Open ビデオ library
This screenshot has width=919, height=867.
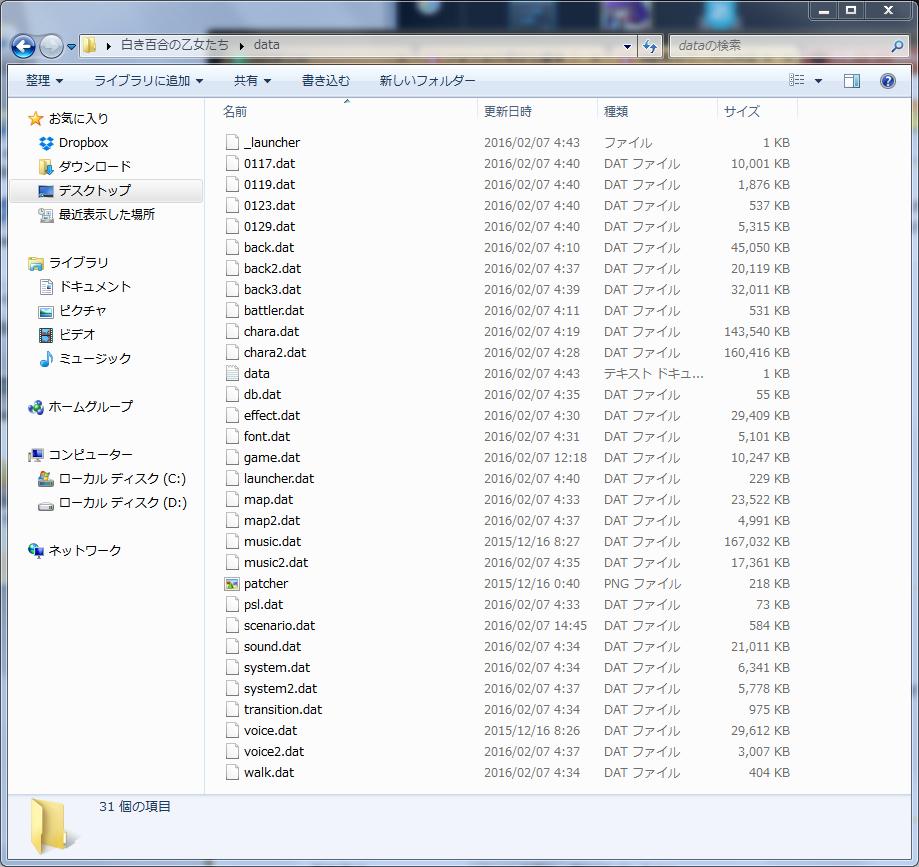(67, 335)
